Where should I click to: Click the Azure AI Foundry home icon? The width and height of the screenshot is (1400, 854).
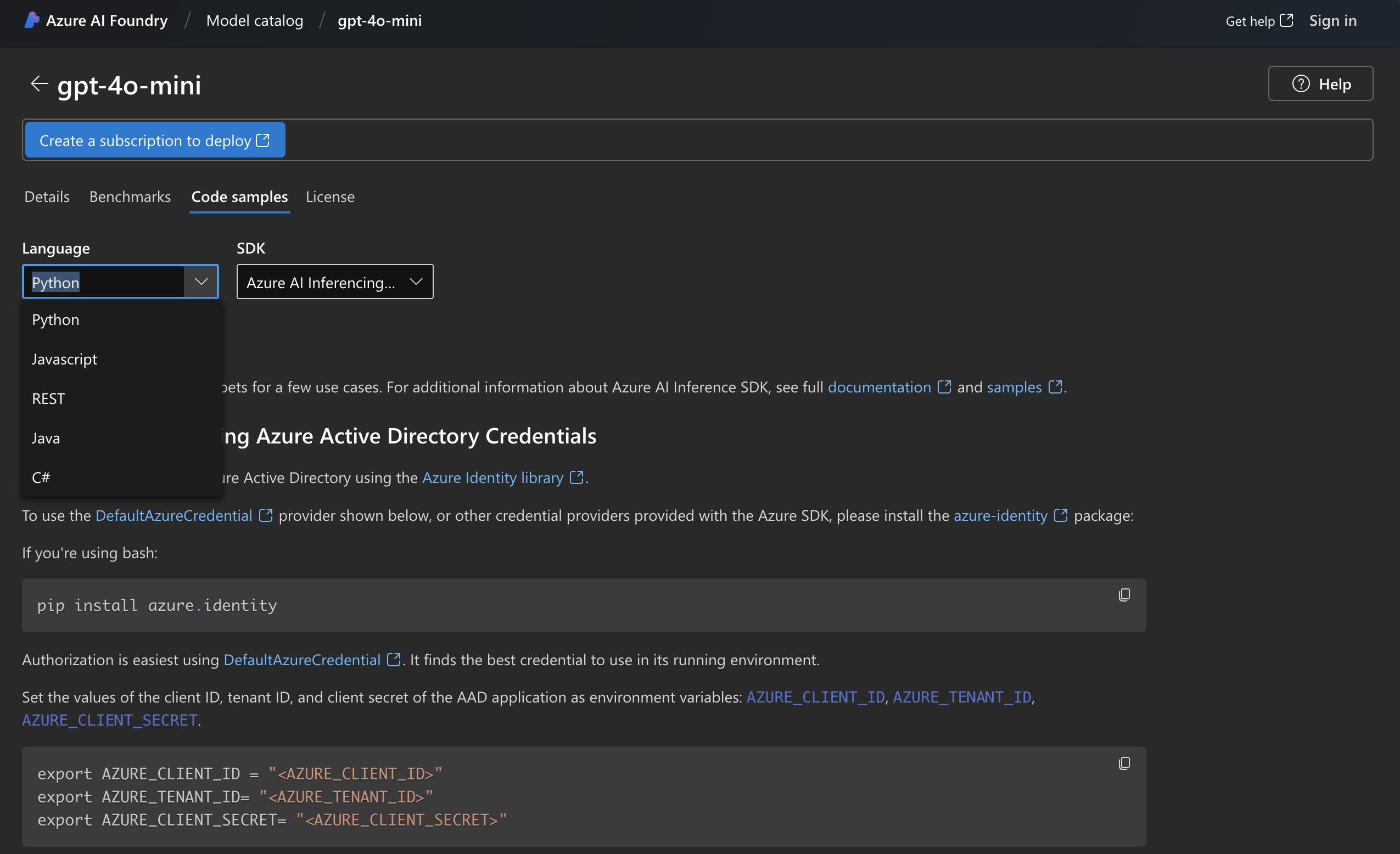coord(30,19)
